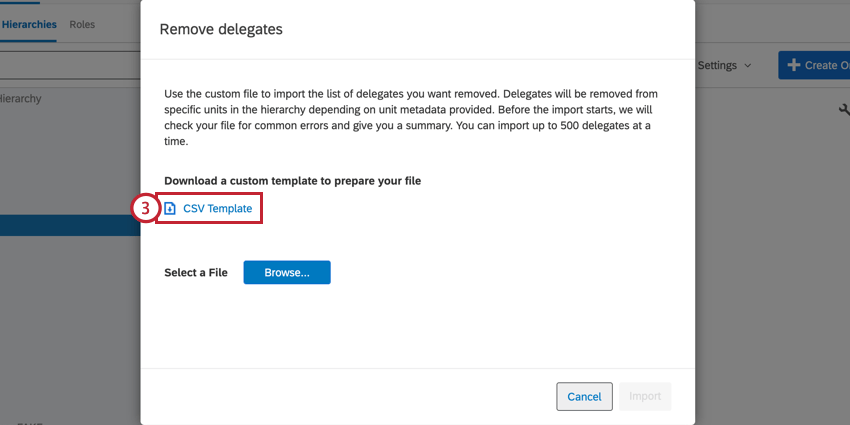Click the wrench tools icon

click(x=843, y=110)
